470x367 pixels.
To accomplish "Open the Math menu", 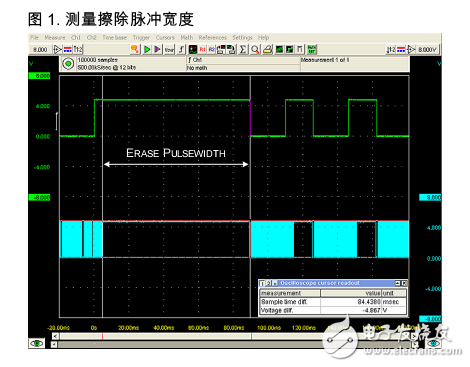I will 187,38.
